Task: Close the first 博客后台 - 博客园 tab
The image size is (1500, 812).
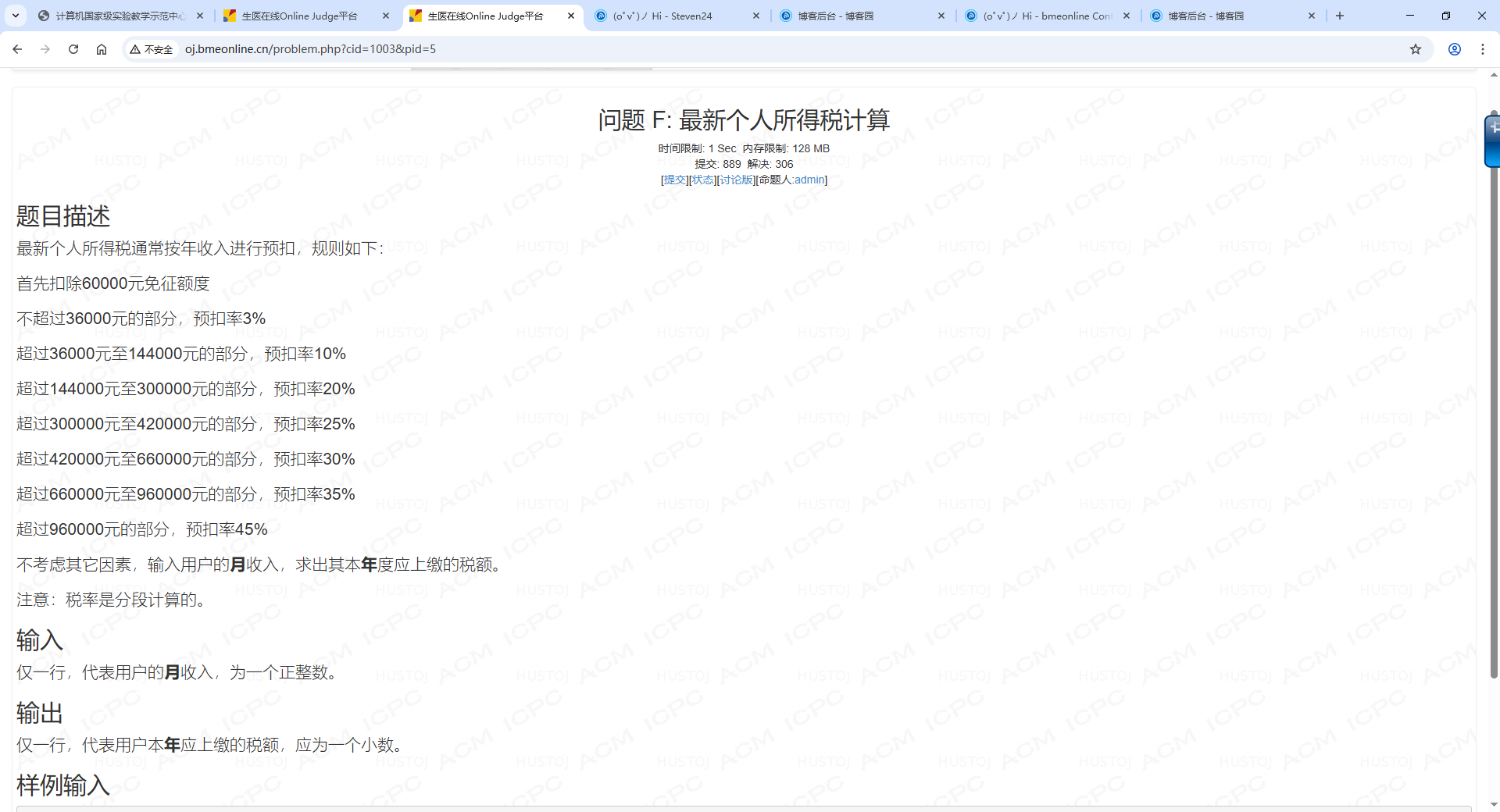Action: [x=941, y=16]
